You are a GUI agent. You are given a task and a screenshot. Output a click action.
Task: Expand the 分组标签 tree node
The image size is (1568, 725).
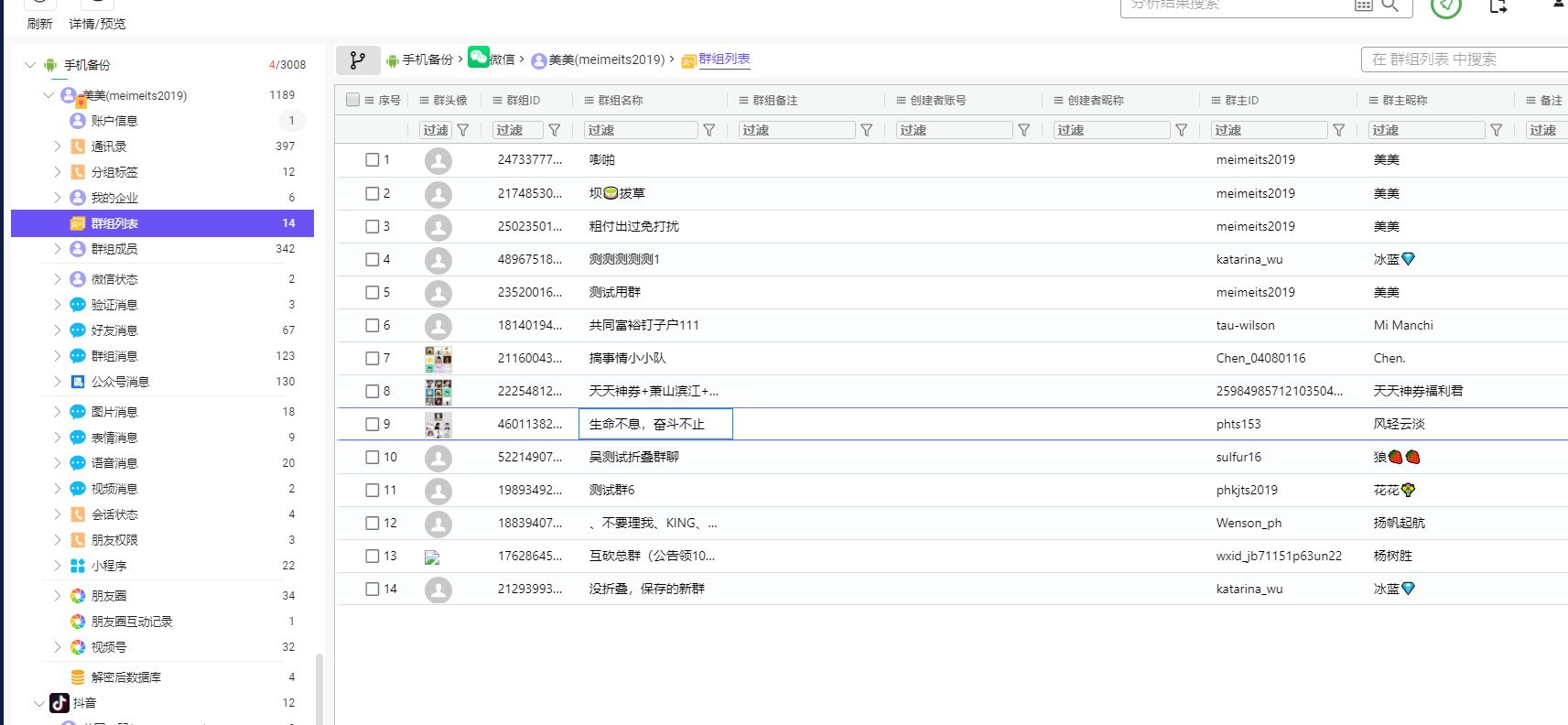point(58,172)
